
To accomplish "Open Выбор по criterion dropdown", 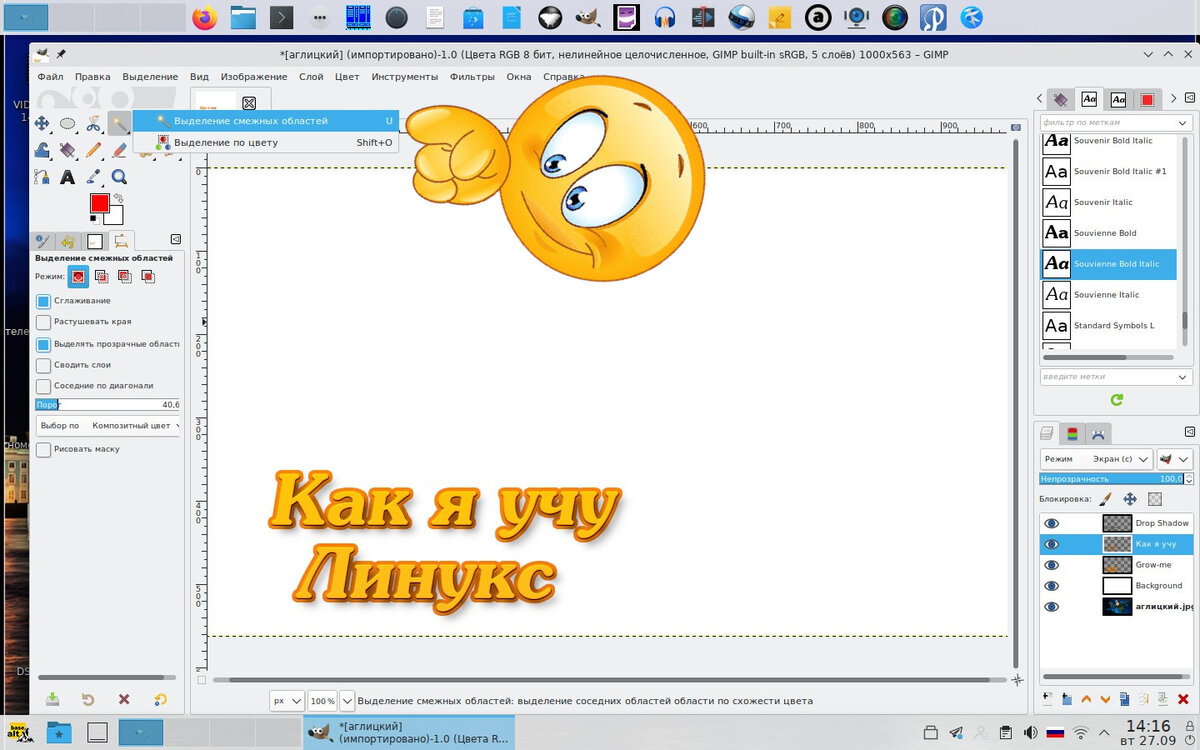I will (x=108, y=426).
